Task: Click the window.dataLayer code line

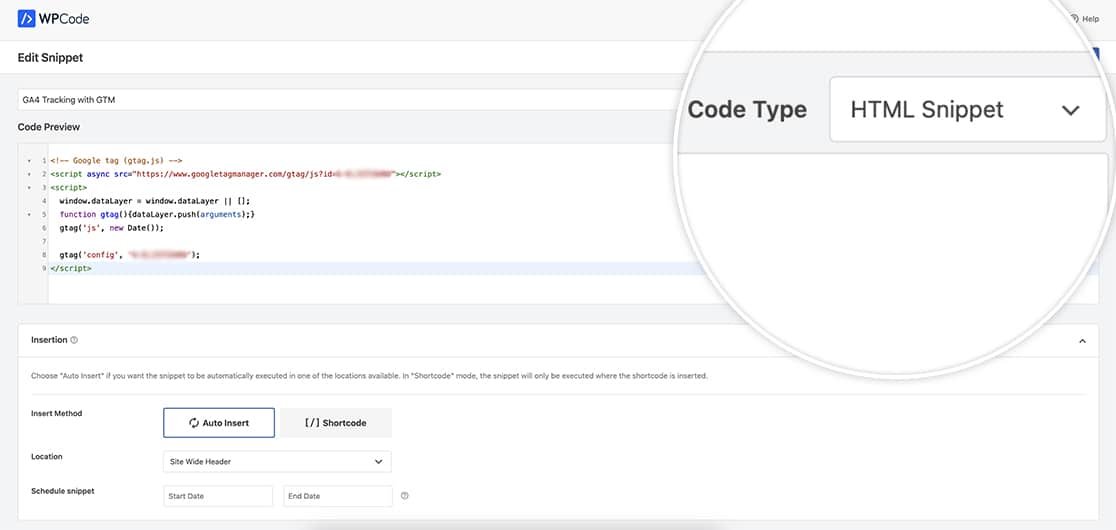Action: point(154,201)
